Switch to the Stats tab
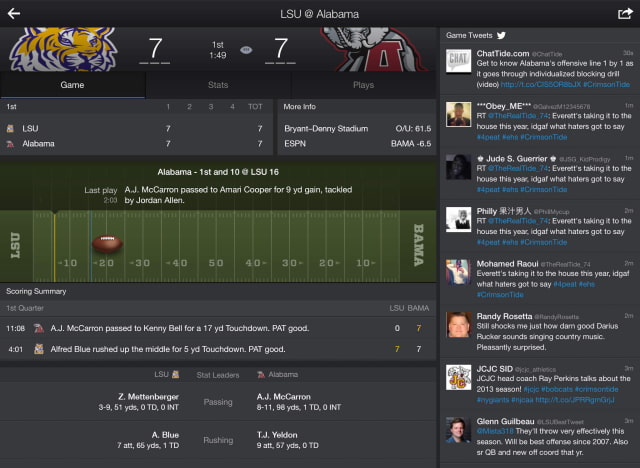640x468 pixels. click(218, 85)
